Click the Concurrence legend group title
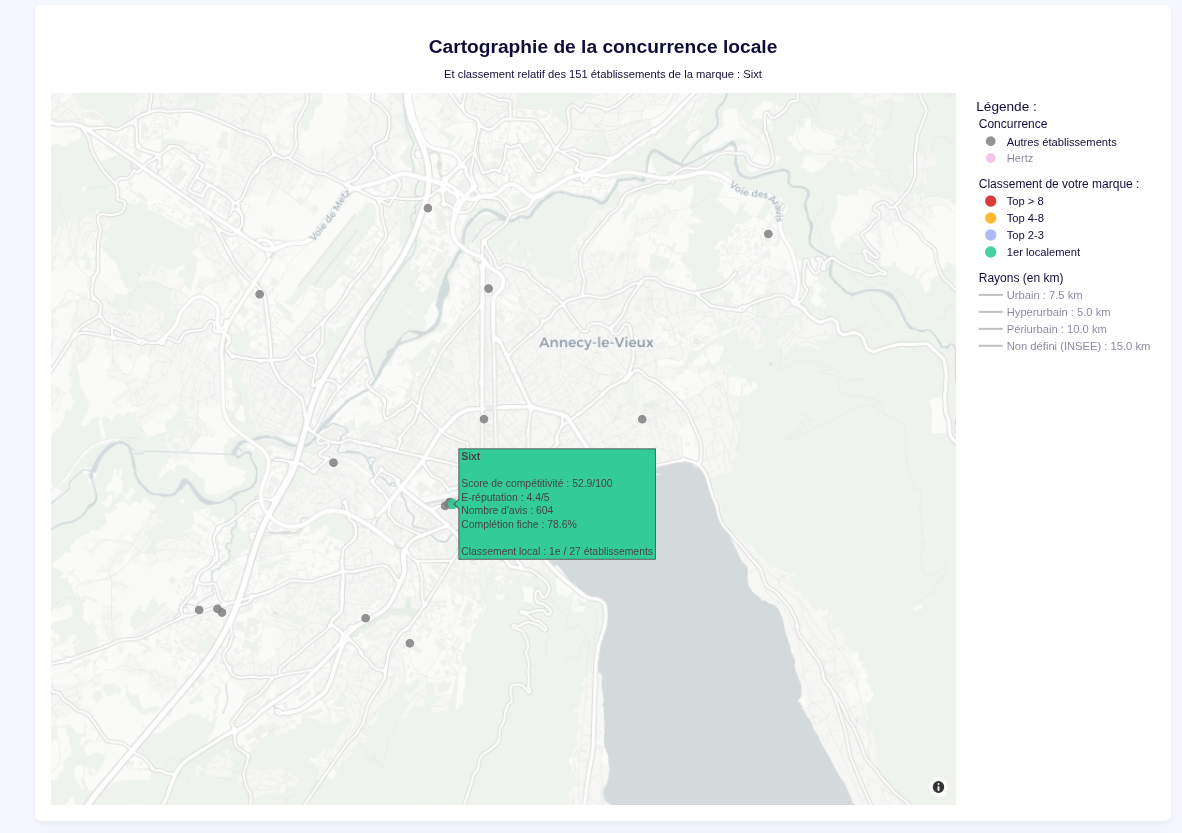This screenshot has height=833, width=1182. 1012,124
